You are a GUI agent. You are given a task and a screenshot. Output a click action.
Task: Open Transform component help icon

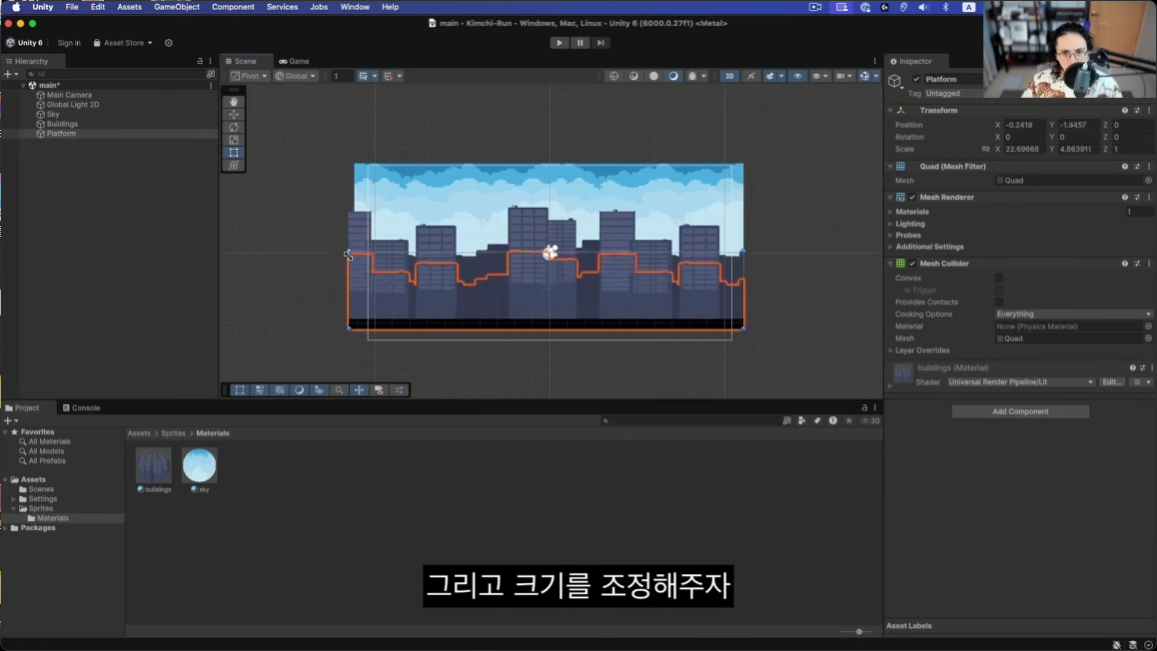(x=1125, y=111)
